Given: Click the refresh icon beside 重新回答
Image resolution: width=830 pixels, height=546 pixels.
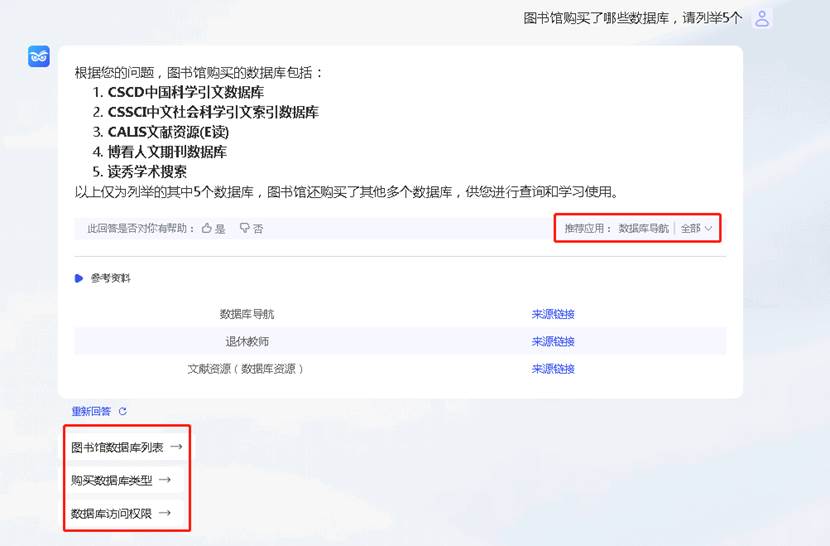Looking at the screenshot, I should pos(123,411).
